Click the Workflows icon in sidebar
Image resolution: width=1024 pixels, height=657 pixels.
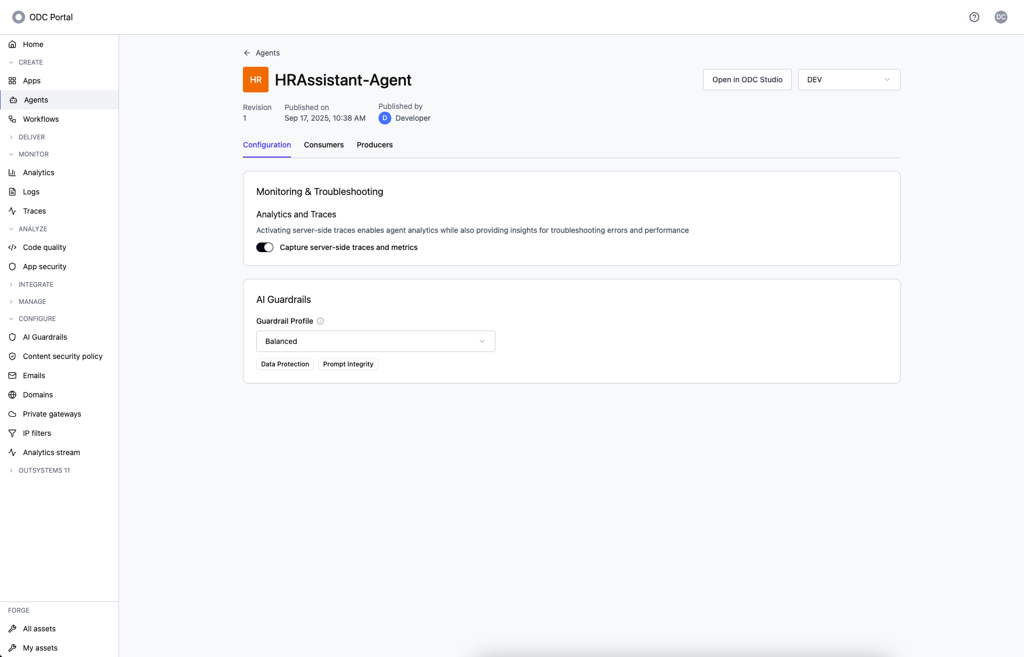click(12, 119)
